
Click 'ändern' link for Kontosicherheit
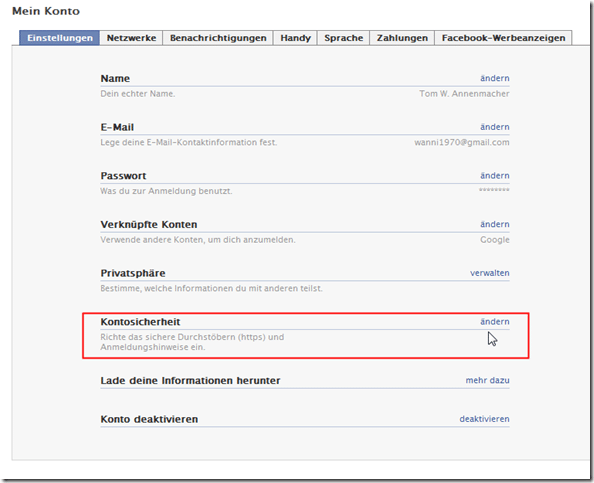[495, 322]
